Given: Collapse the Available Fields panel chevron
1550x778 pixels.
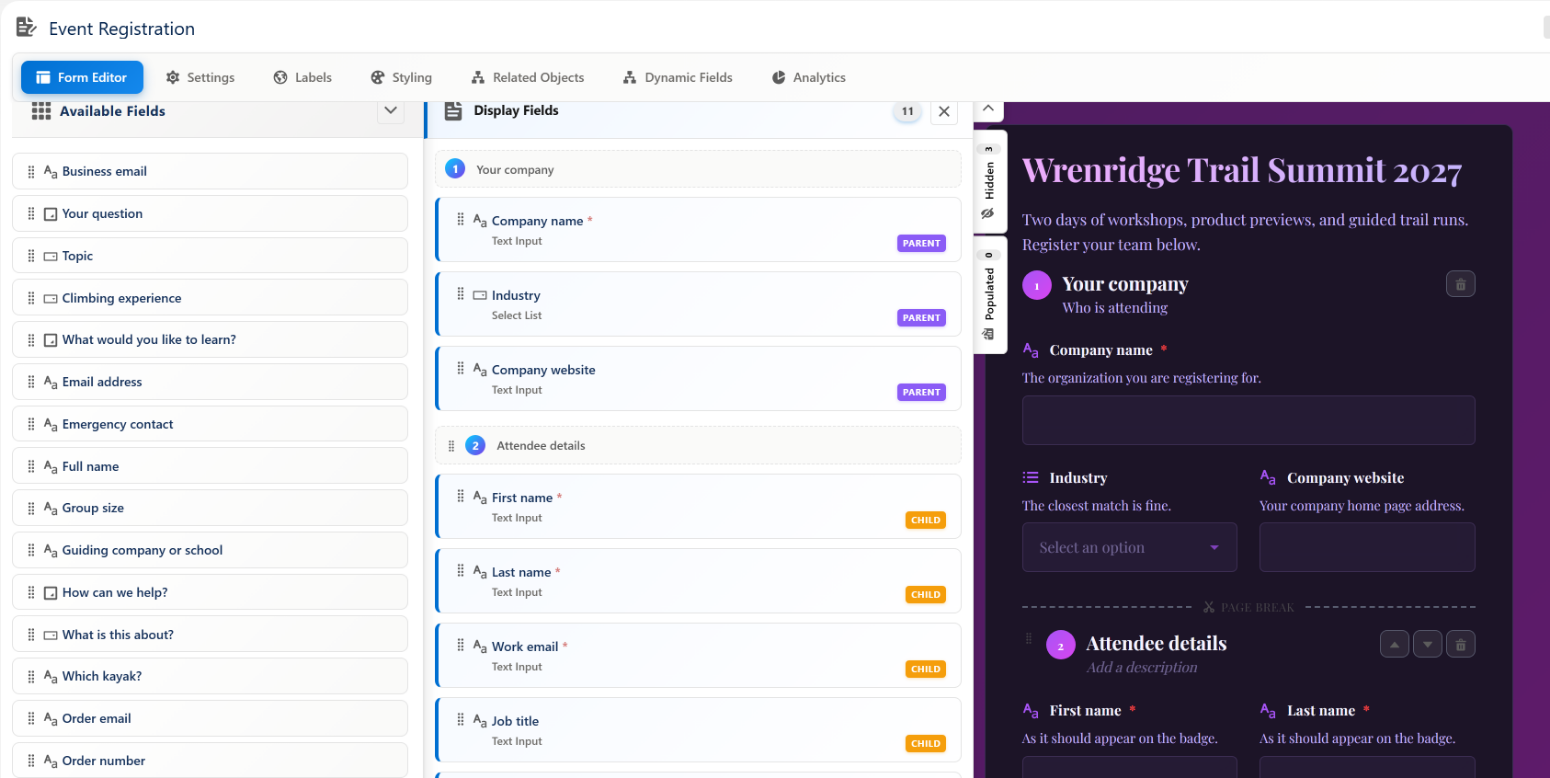Looking at the screenshot, I should tap(391, 111).
